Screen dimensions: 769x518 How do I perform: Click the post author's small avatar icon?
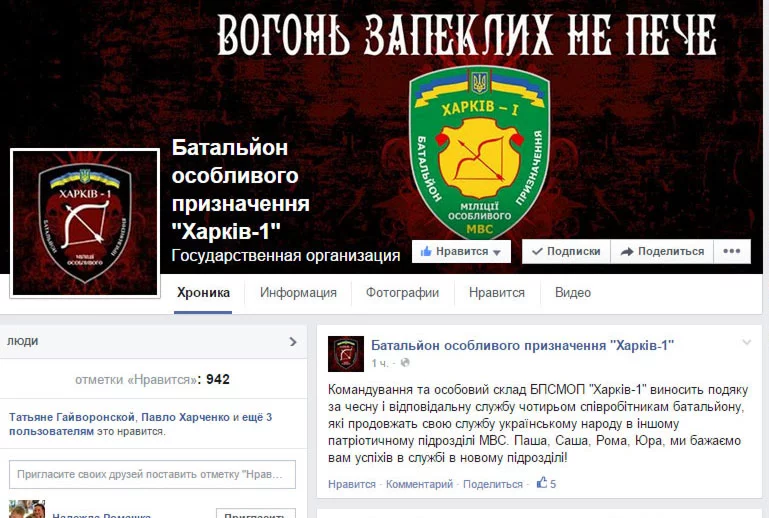[346, 354]
